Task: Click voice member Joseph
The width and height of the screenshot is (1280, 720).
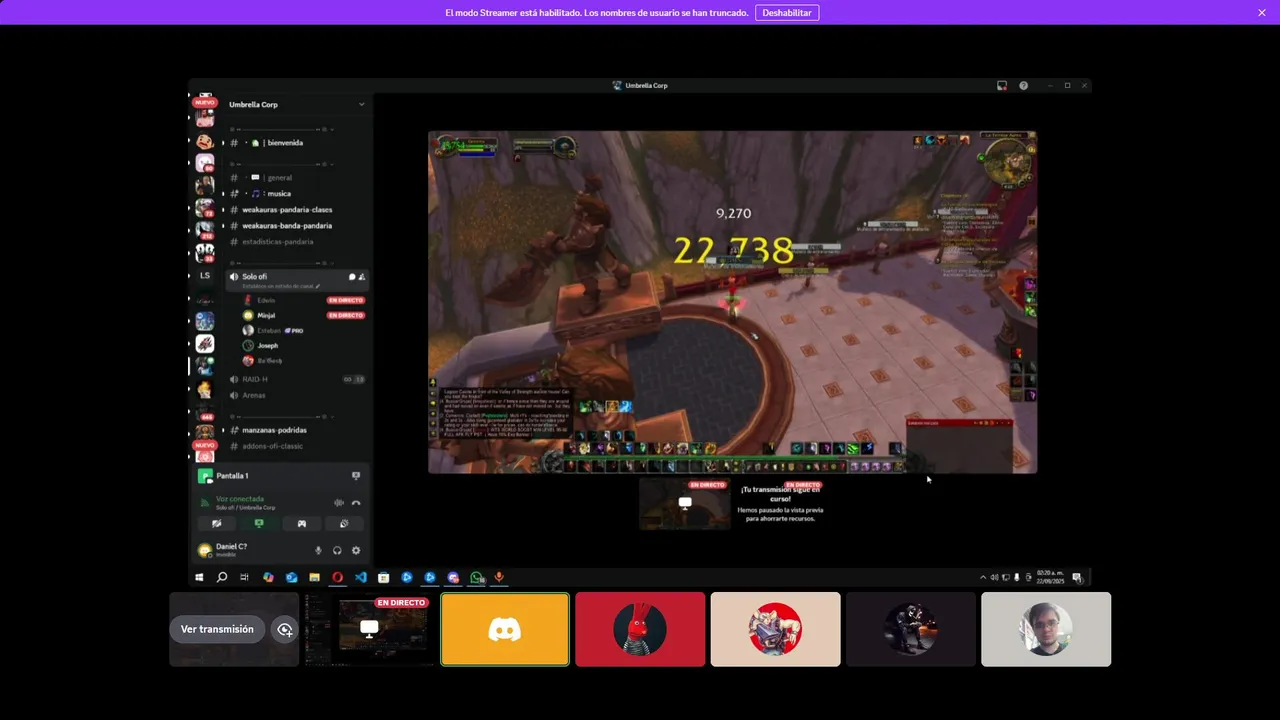Action: [x=267, y=345]
